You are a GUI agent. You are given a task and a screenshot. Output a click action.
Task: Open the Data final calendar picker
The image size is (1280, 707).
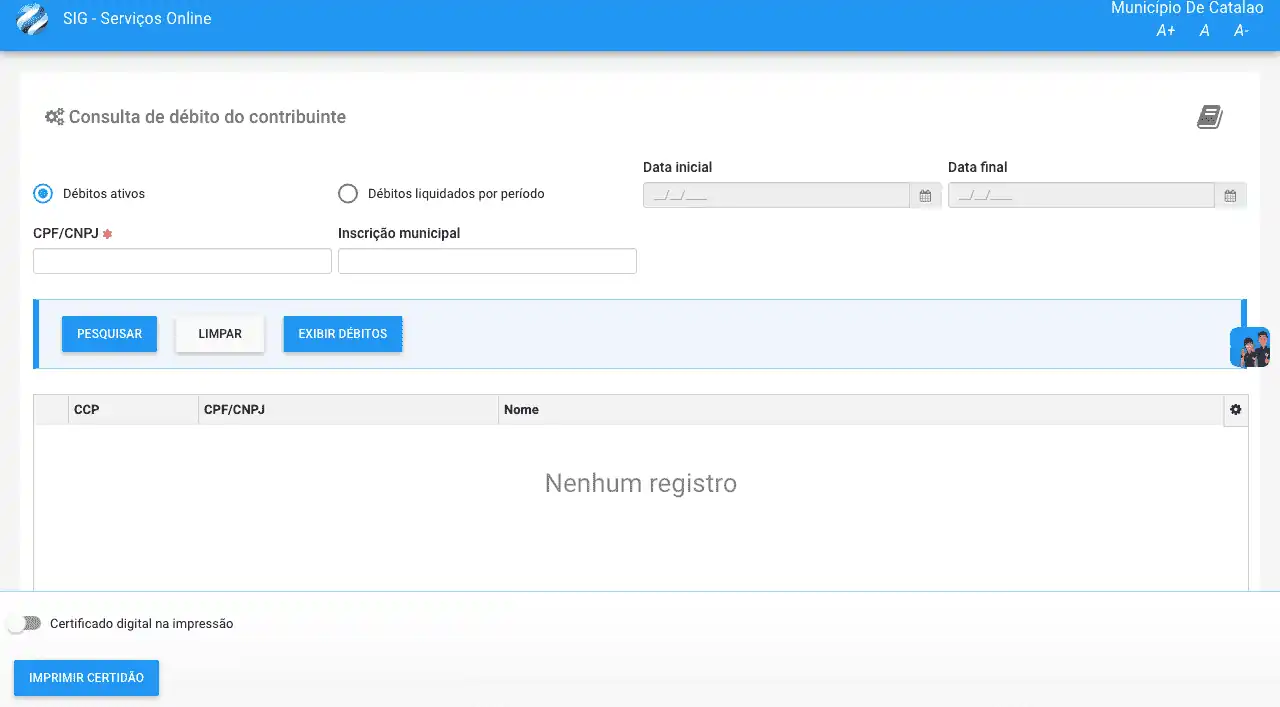coord(1230,196)
